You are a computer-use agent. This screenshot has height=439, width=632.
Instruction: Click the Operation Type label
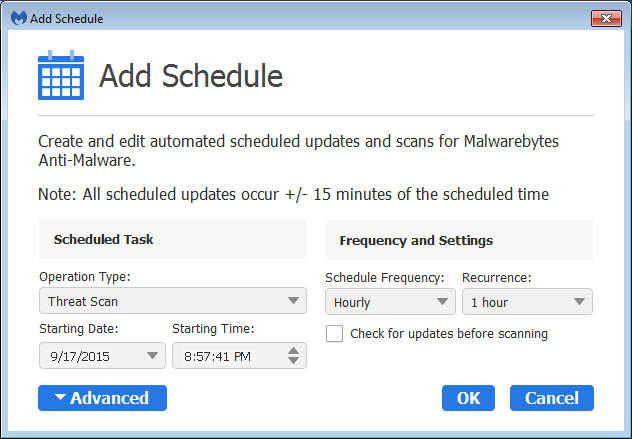(85, 277)
